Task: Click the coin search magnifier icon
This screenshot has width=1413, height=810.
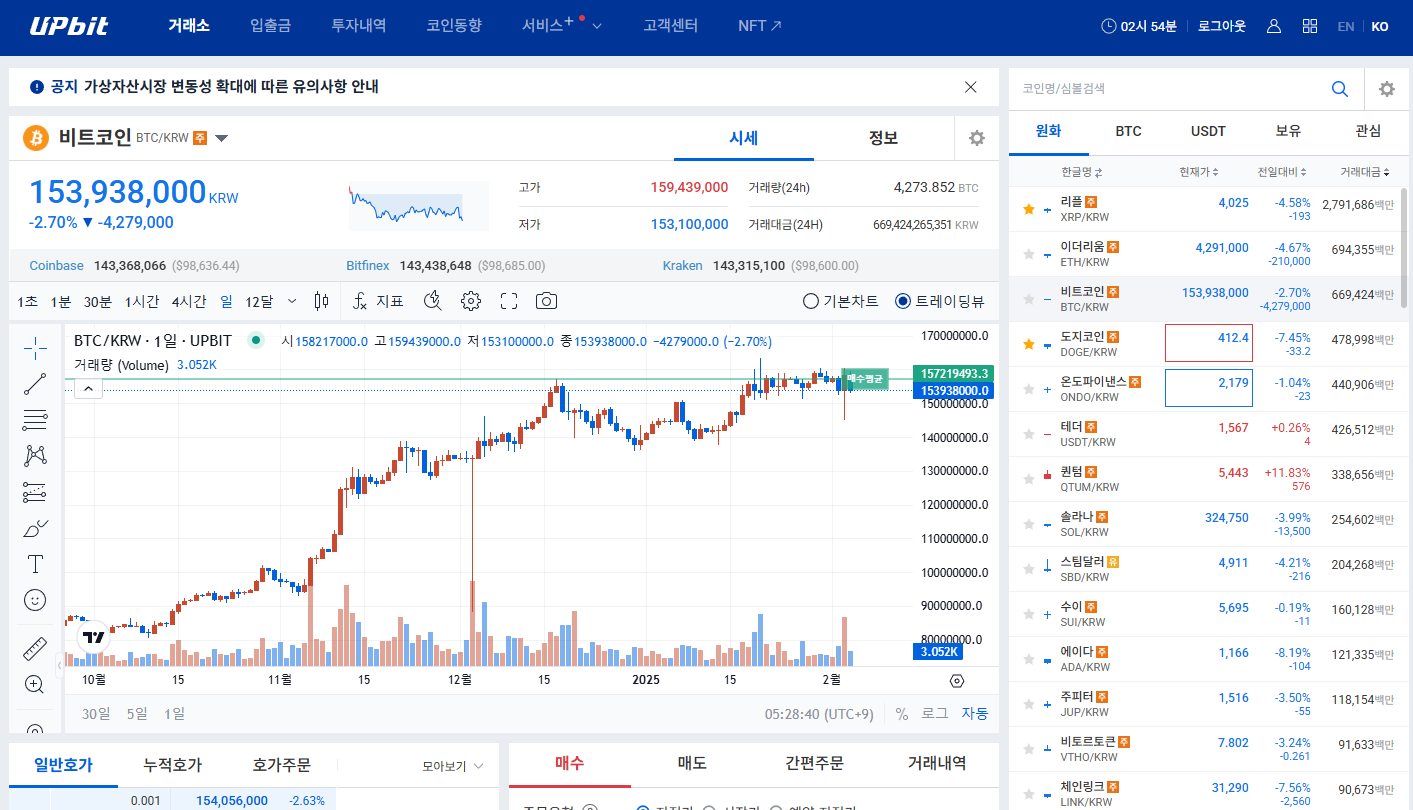Action: (x=1340, y=89)
